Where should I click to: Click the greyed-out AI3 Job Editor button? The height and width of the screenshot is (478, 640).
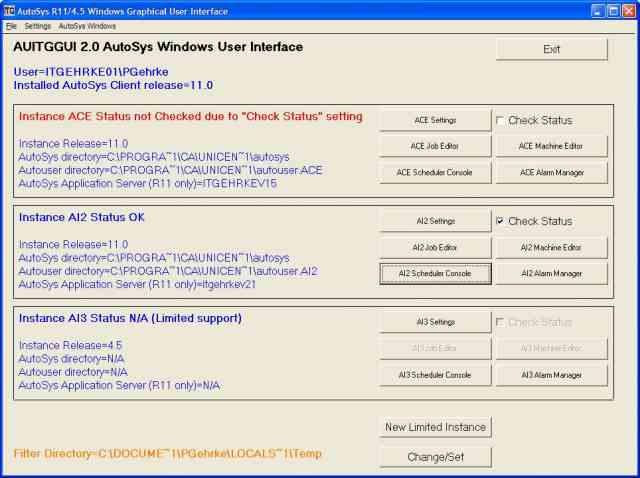(x=435, y=348)
